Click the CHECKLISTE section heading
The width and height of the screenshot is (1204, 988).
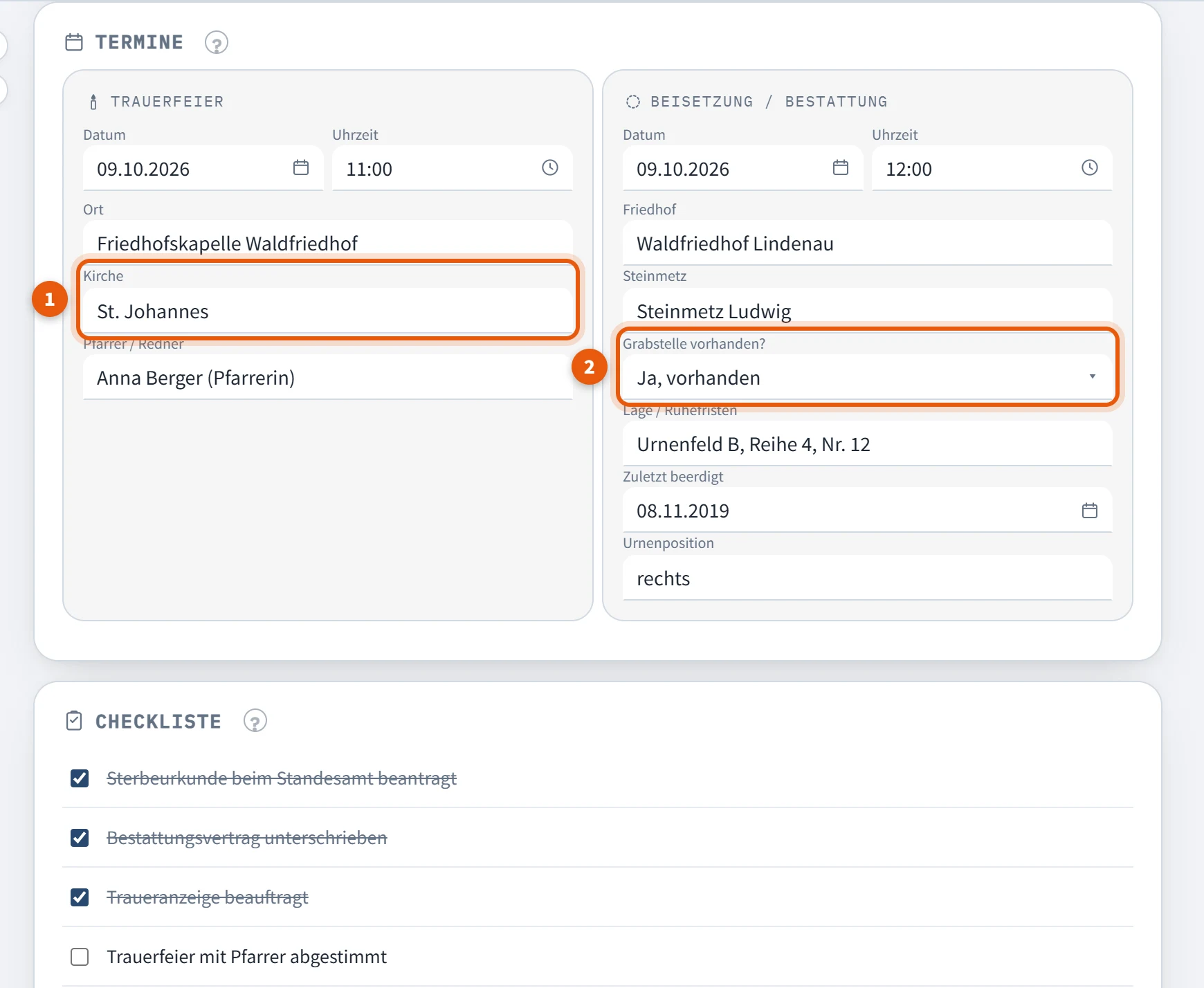tap(158, 722)
